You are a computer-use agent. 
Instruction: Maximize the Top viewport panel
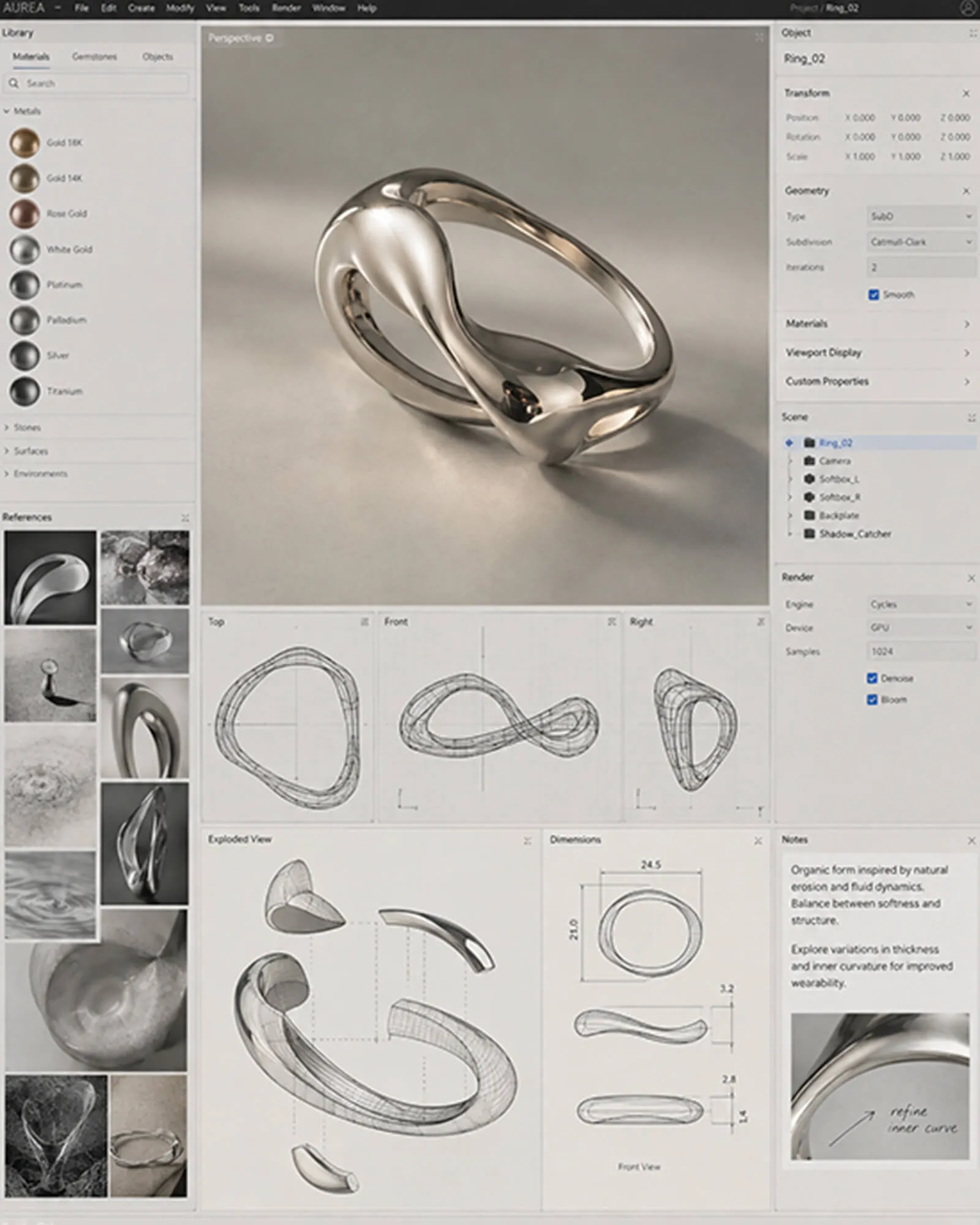coord(364,622)
